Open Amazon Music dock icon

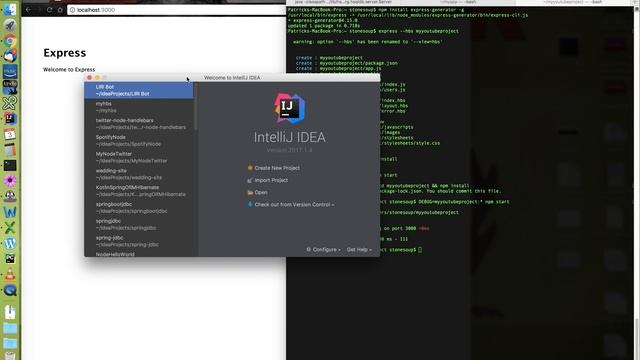(10, 72)
